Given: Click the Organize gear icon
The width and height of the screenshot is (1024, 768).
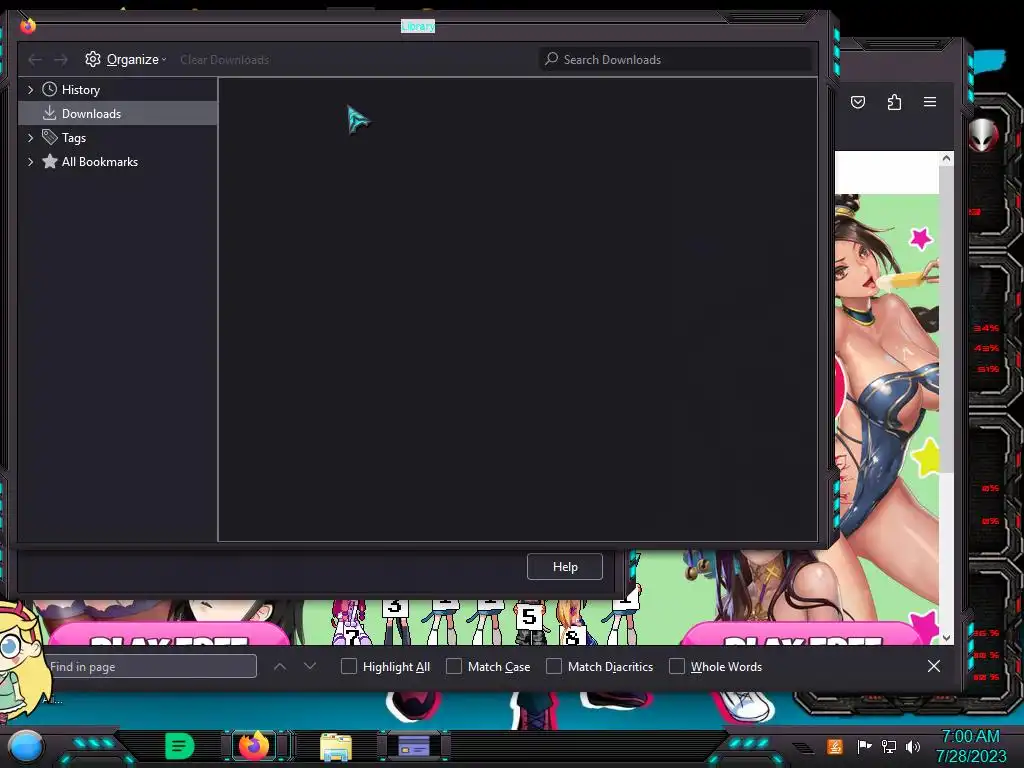Looking at the screenshot, I should coord(93,59).
